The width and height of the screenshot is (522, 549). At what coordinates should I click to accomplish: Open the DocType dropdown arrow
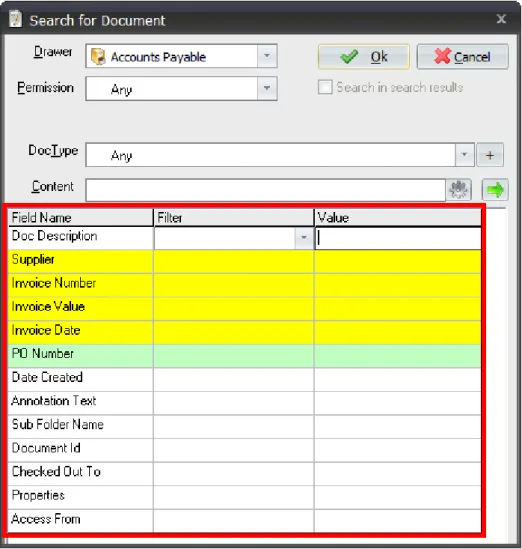point(464,154)
